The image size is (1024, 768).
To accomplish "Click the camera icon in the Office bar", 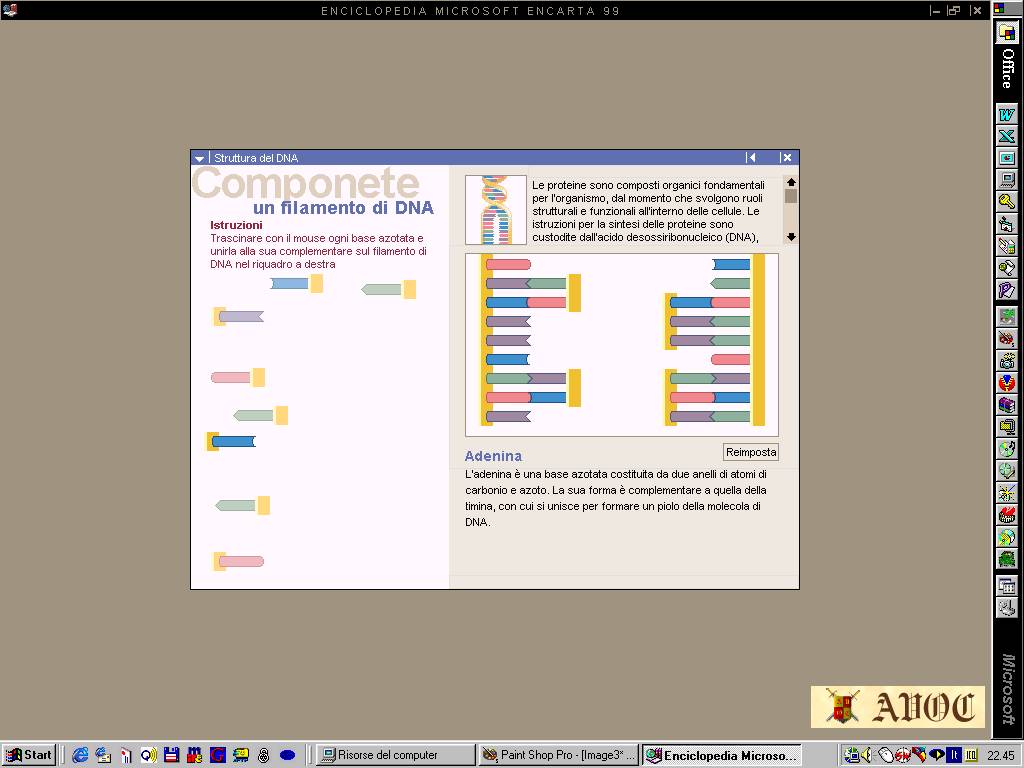I will pos(1007,360).
